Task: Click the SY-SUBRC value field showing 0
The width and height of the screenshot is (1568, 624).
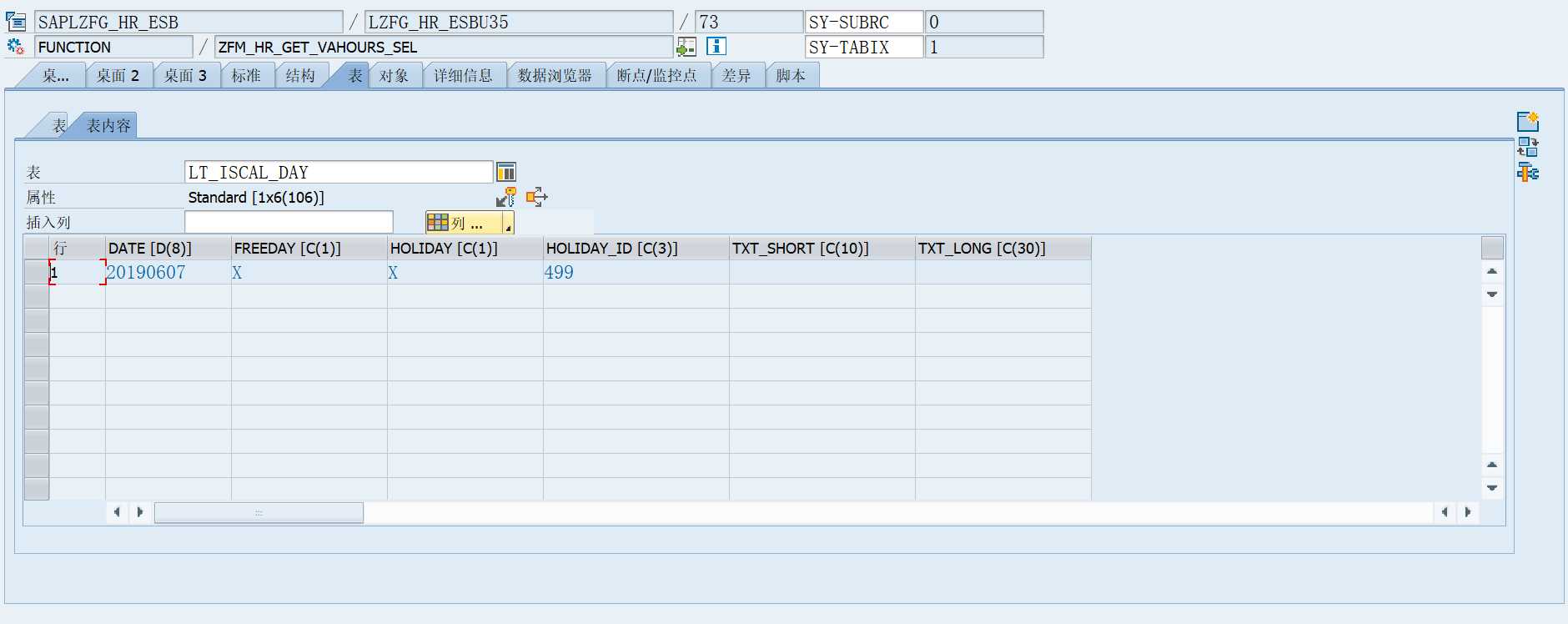Action: 984,22
